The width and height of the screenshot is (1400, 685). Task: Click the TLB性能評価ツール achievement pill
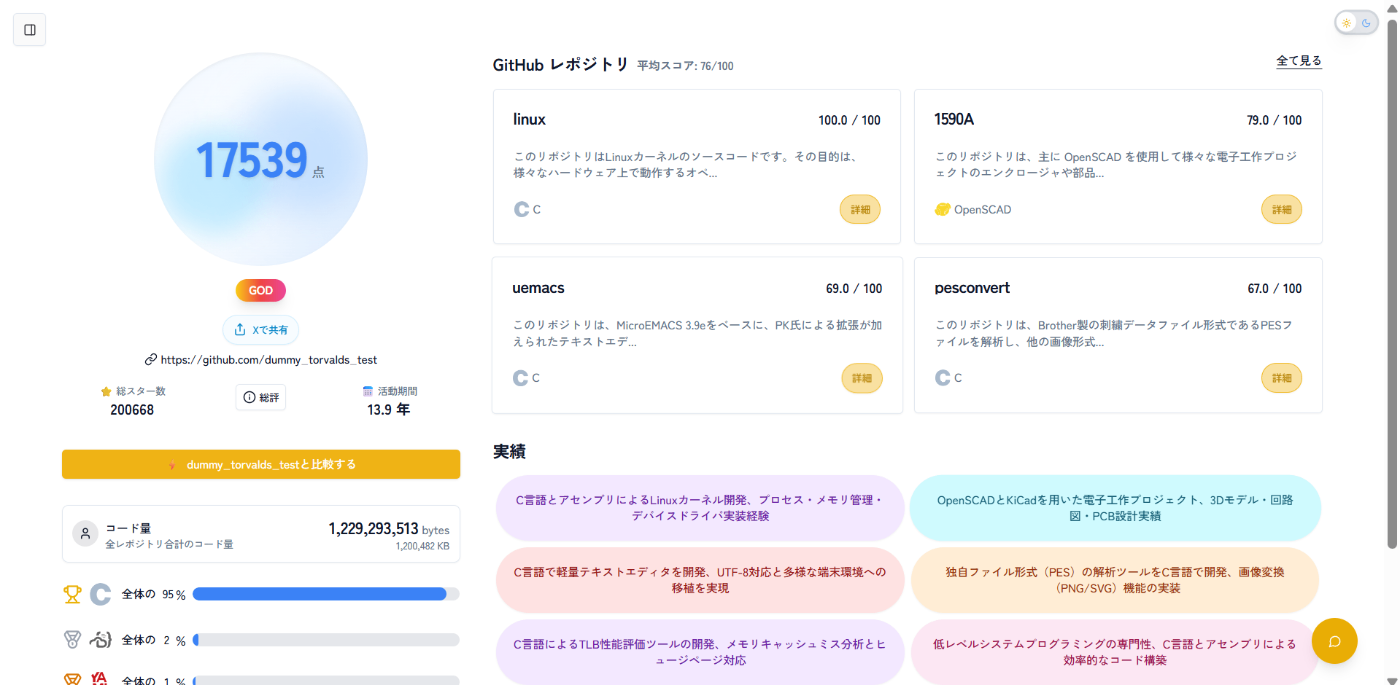point(700,652)
